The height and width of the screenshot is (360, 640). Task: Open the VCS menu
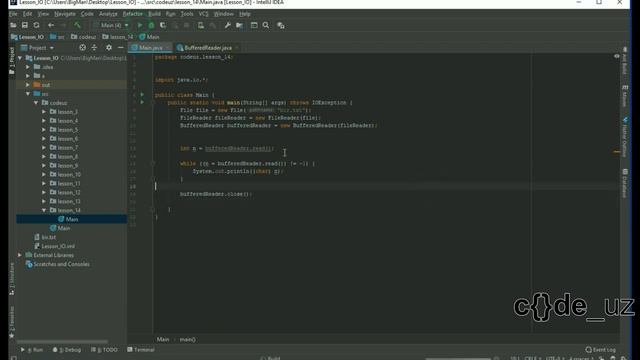pos(203,14)
